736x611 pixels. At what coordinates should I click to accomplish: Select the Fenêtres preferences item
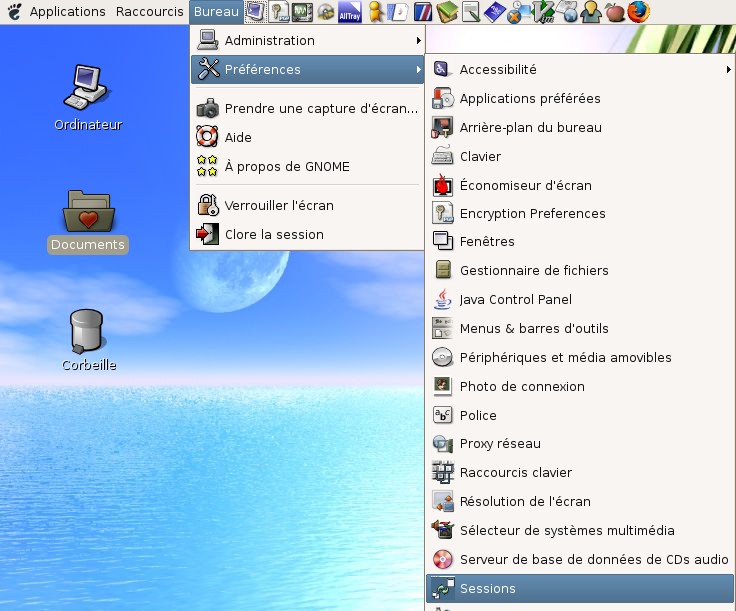click(580, 242)
